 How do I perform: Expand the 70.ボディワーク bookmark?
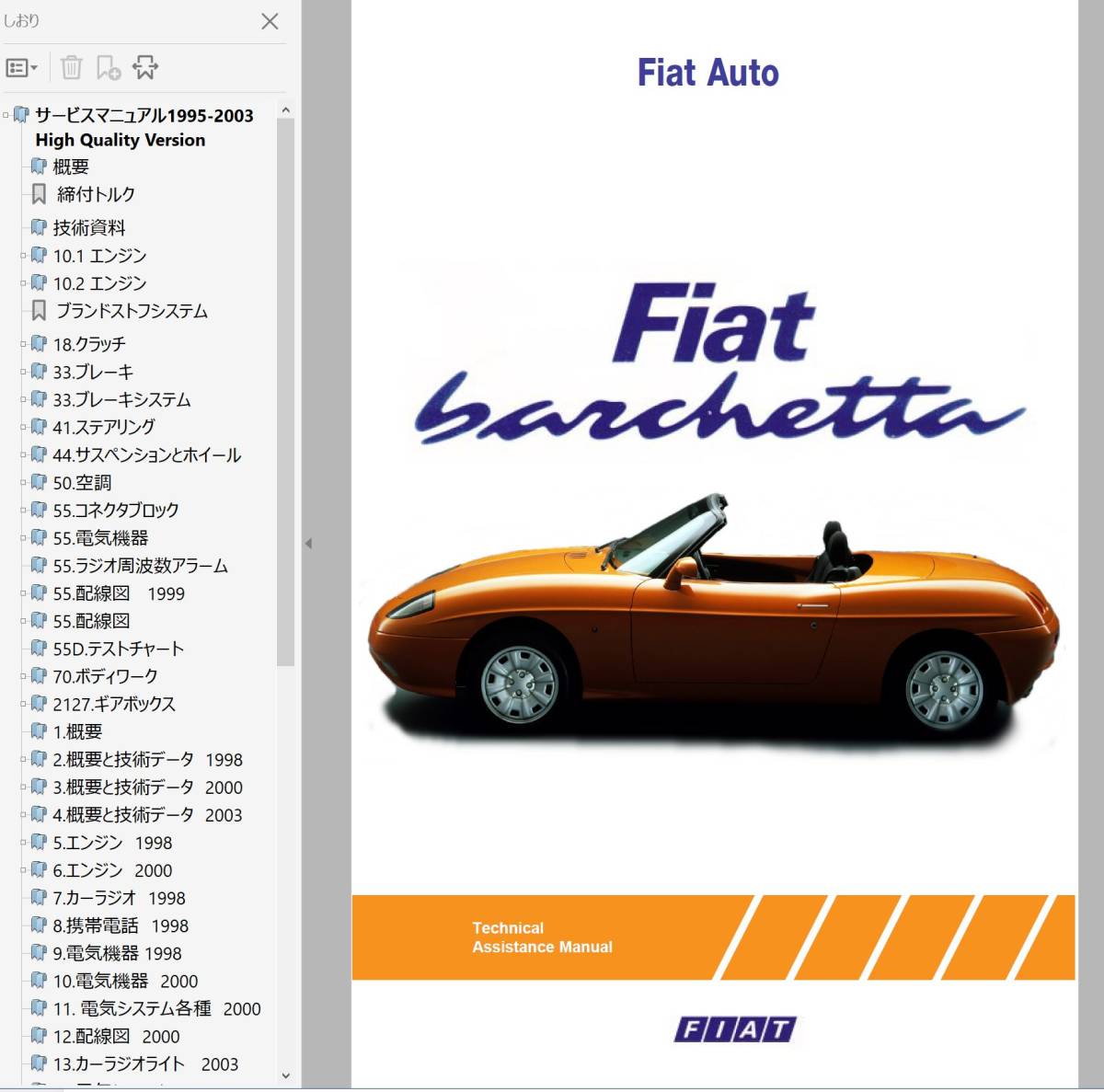click(24, 676)
